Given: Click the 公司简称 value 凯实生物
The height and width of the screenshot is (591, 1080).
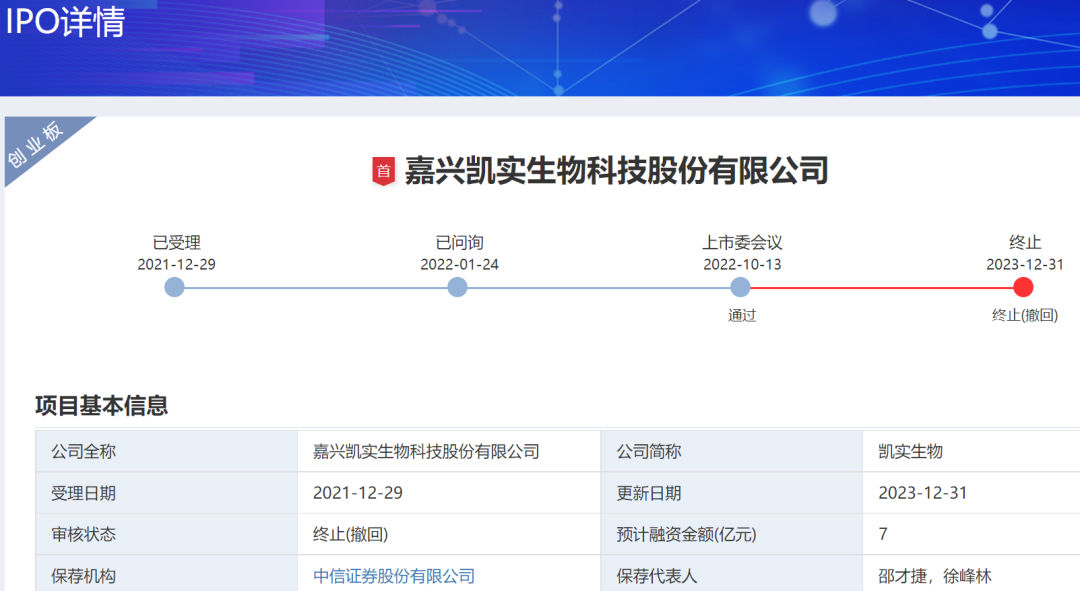Looking at the screenshot, I should pos(911,452).
